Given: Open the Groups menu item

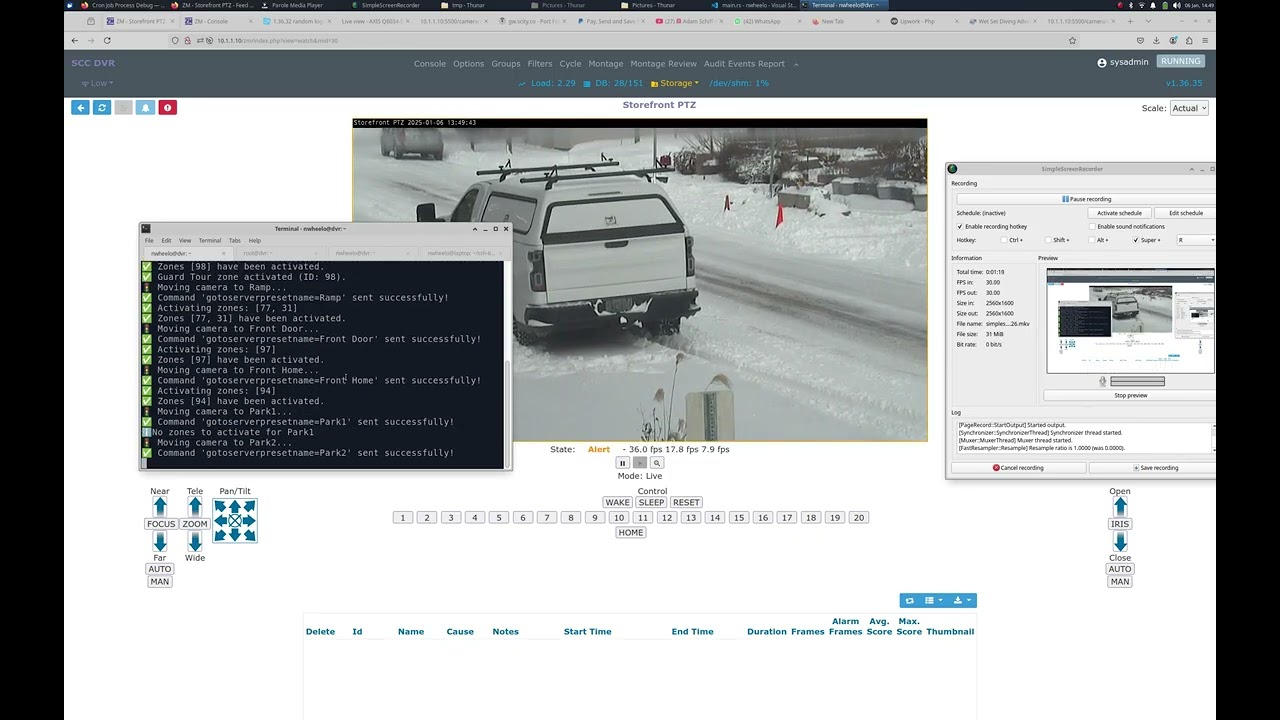Looking at the screenshot, I should 506,64.
